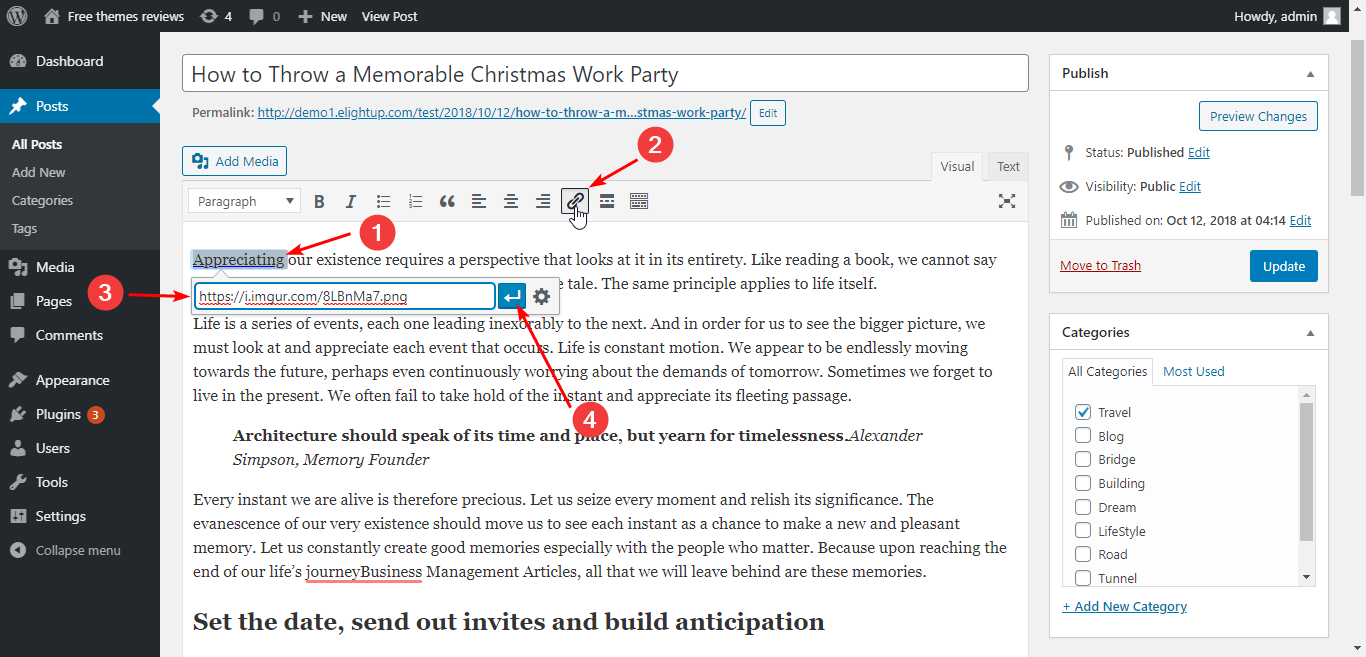
Task: Click View Post in admin bar
Action: (x=390, y=16)
